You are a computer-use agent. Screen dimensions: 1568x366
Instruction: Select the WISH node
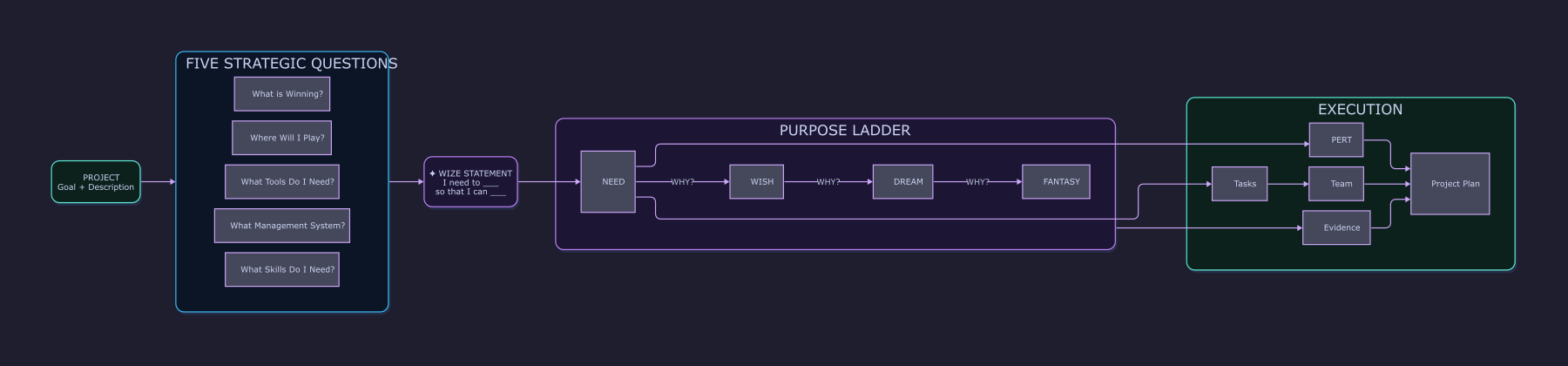[757, 182]
